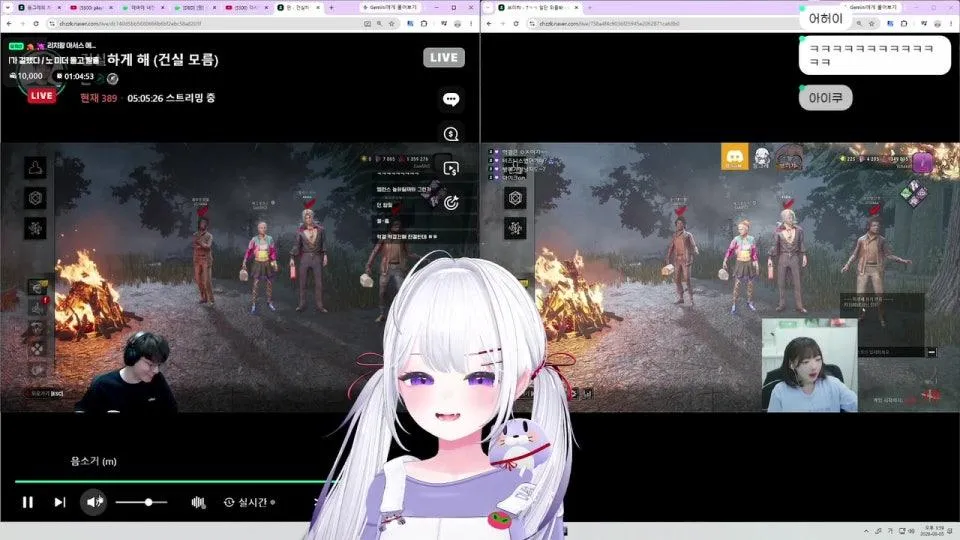
Task: Open extensions puzzle icon in right browser
Action: click(x=904, y=23)
